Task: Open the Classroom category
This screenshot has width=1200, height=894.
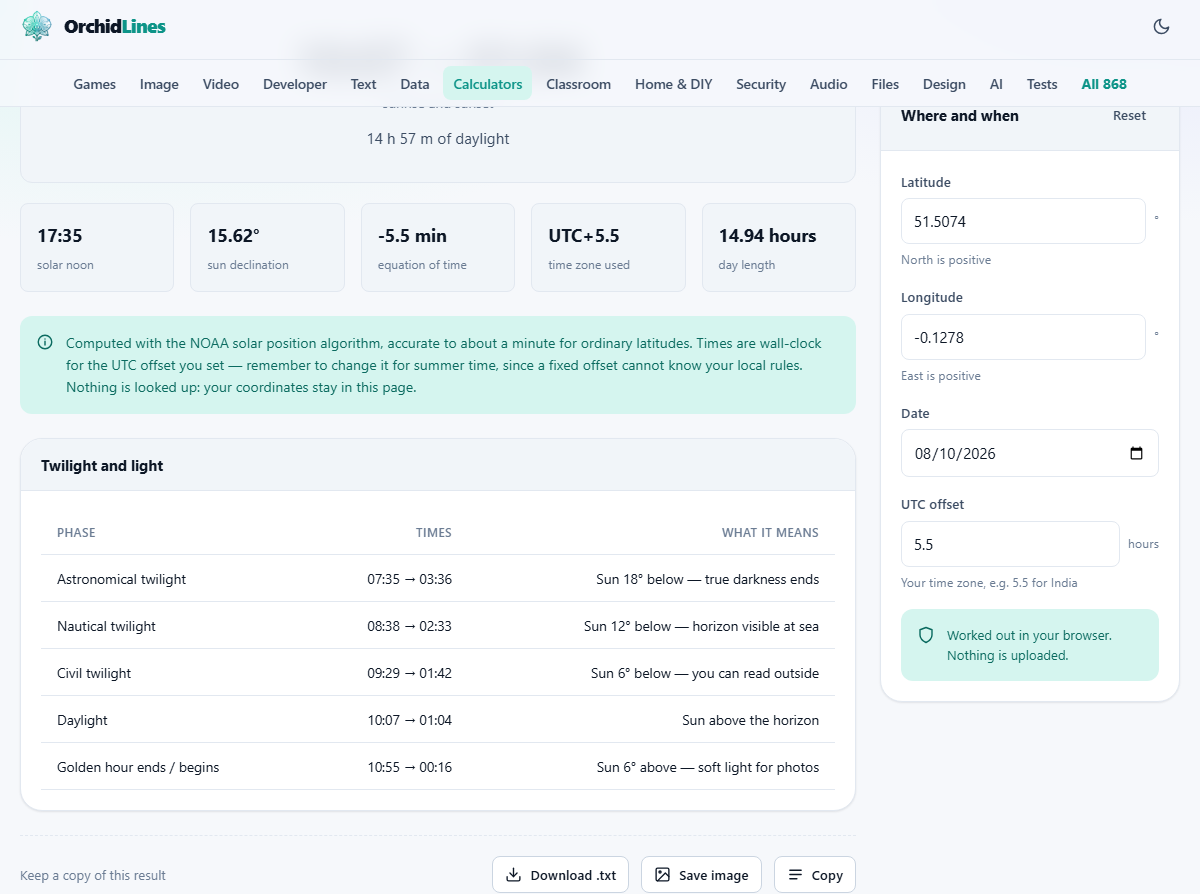Action: pos(578,84)
